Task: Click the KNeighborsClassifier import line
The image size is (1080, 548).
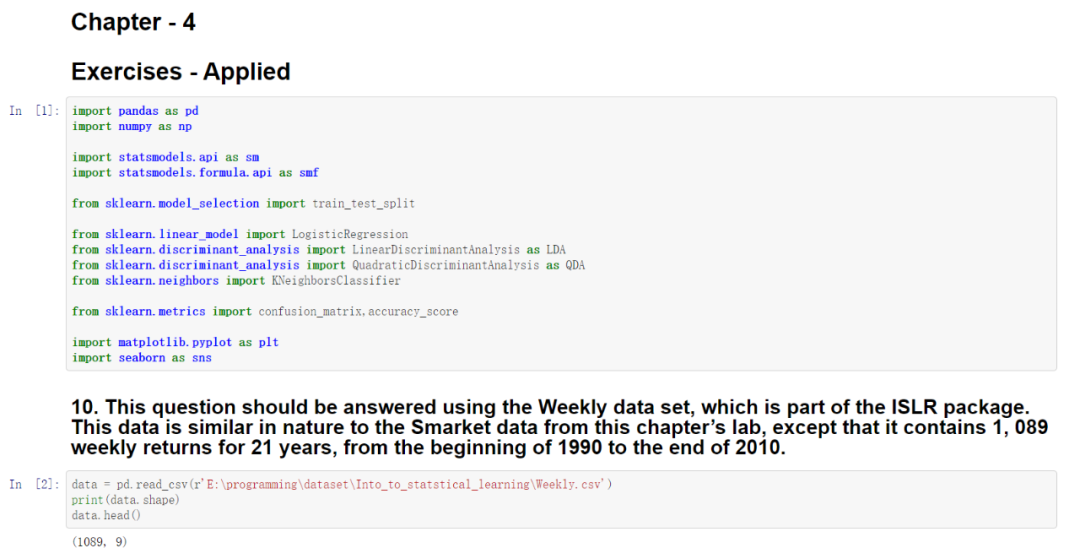Action: click(x=236, y=281)
